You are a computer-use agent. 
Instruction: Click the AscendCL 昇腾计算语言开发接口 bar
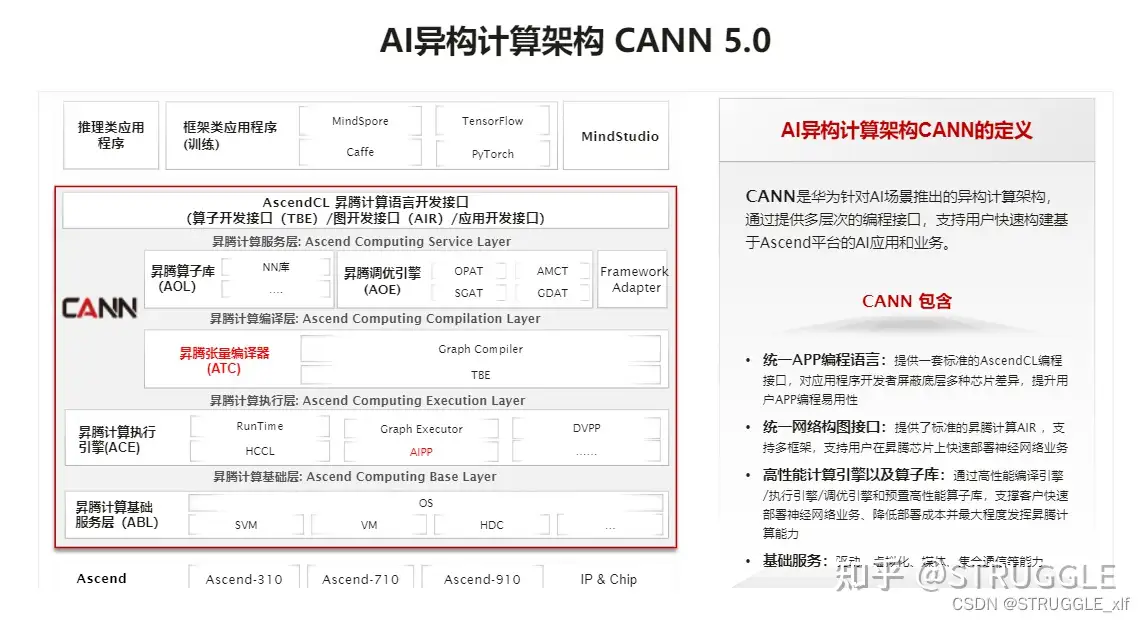point(365,210)
